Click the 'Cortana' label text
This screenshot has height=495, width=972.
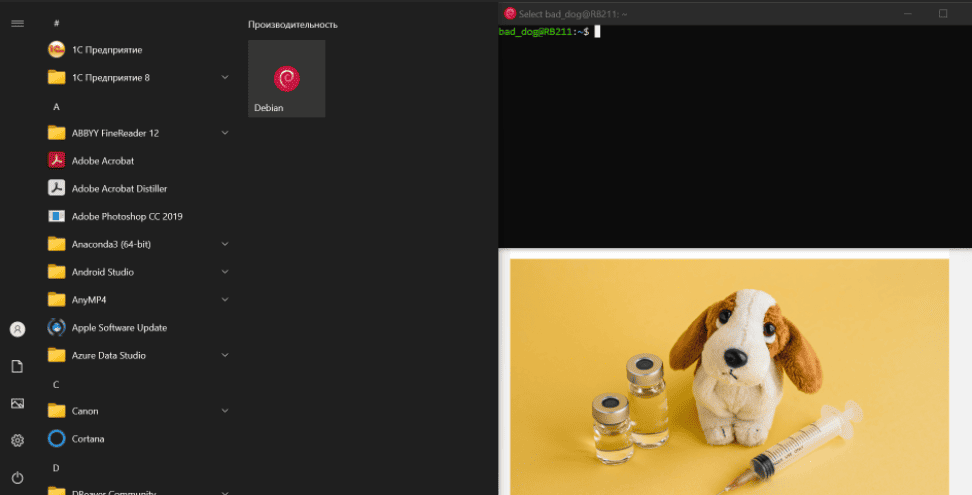(x=88, y=439)
